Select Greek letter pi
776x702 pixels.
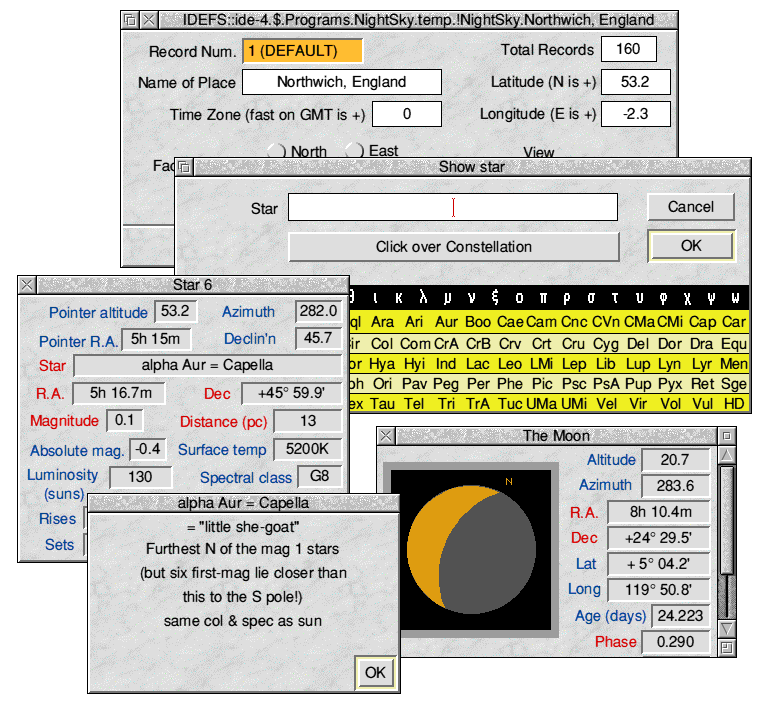[543, 297]
